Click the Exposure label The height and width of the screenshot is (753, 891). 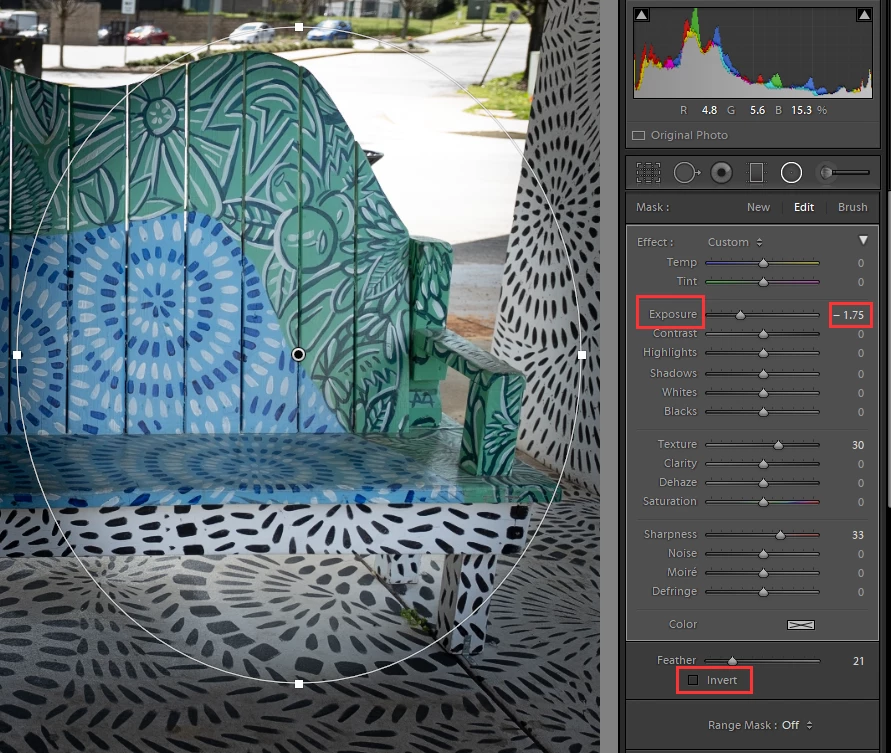672,314
